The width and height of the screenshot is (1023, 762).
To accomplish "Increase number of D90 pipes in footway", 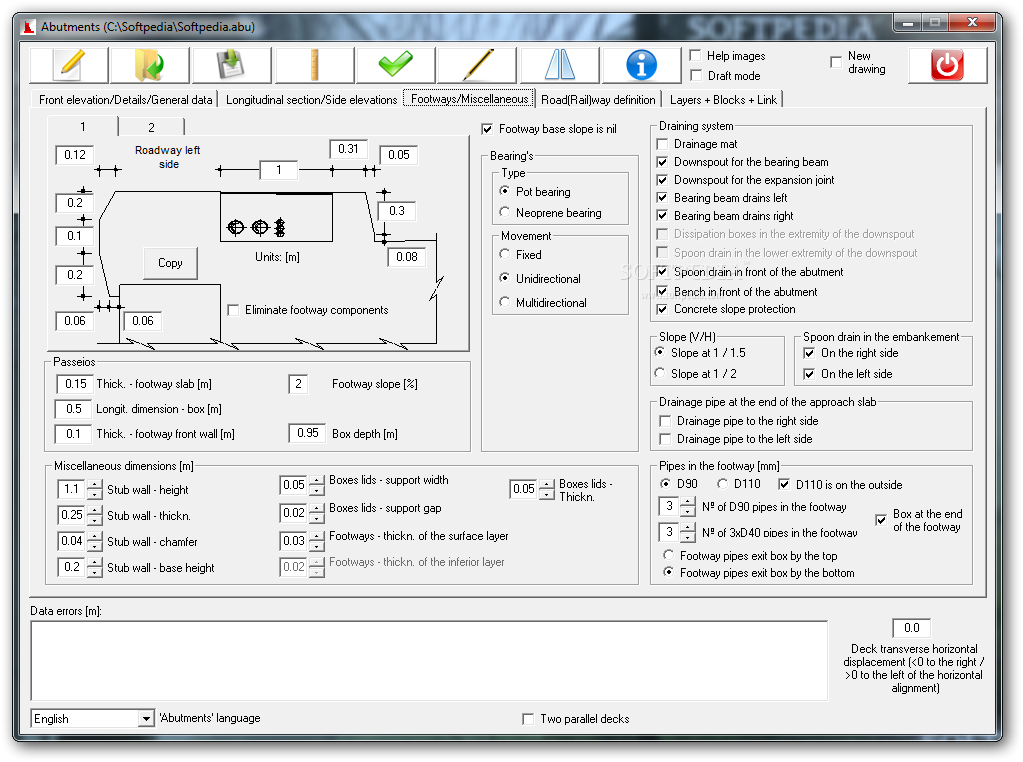I will [x=688, y=502].
